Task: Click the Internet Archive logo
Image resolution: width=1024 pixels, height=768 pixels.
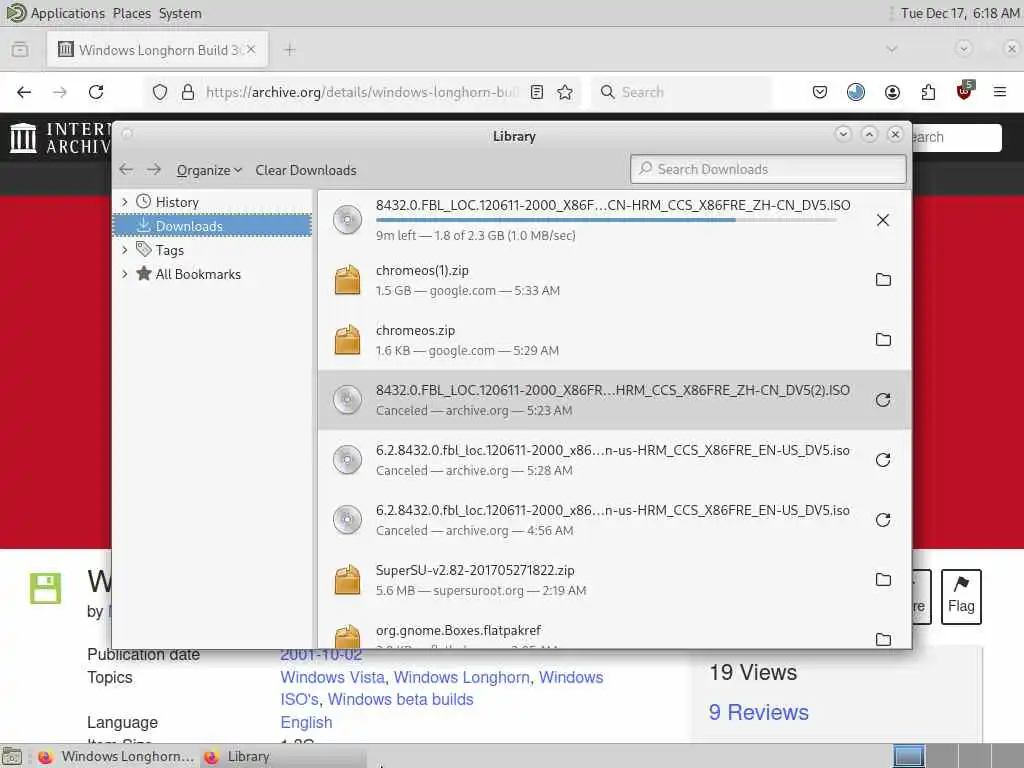Action: (x=60, y=138)
